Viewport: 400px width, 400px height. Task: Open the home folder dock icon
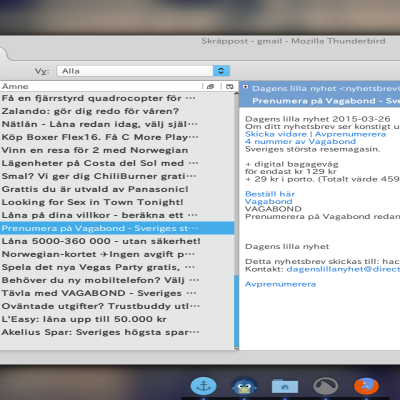tap(285, 386)
